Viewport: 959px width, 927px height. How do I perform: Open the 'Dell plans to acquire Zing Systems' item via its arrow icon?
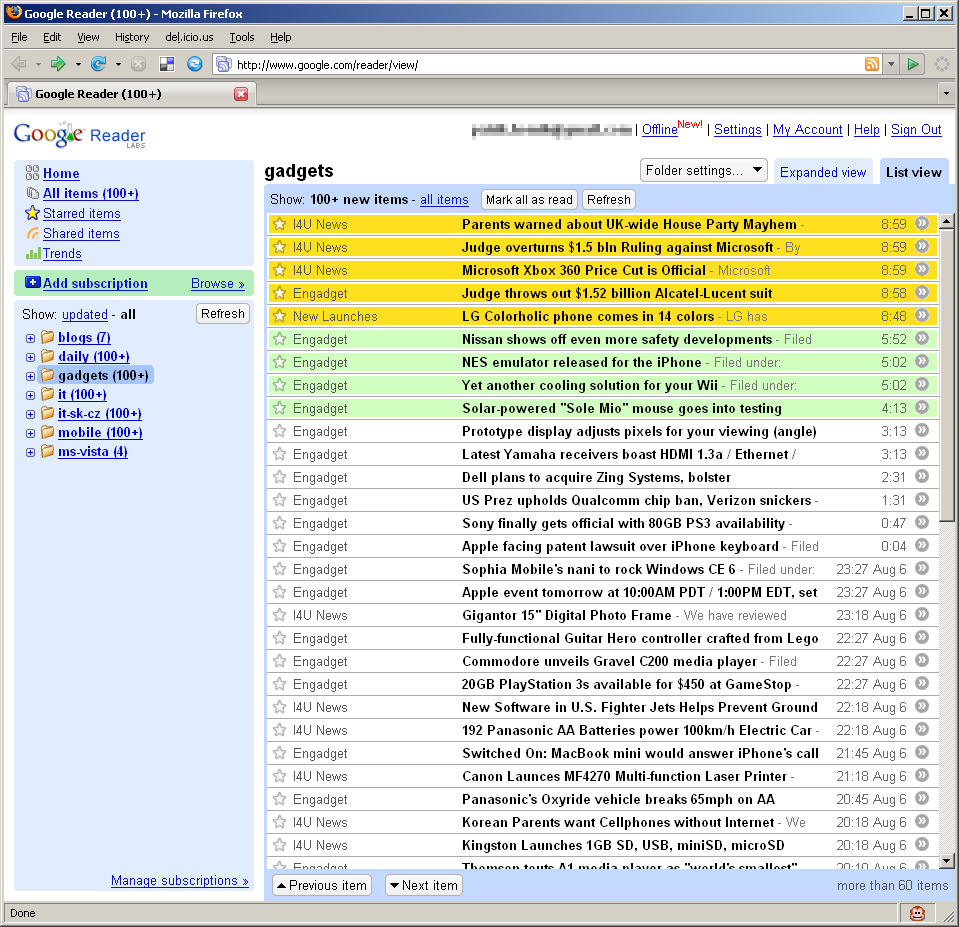922,477
